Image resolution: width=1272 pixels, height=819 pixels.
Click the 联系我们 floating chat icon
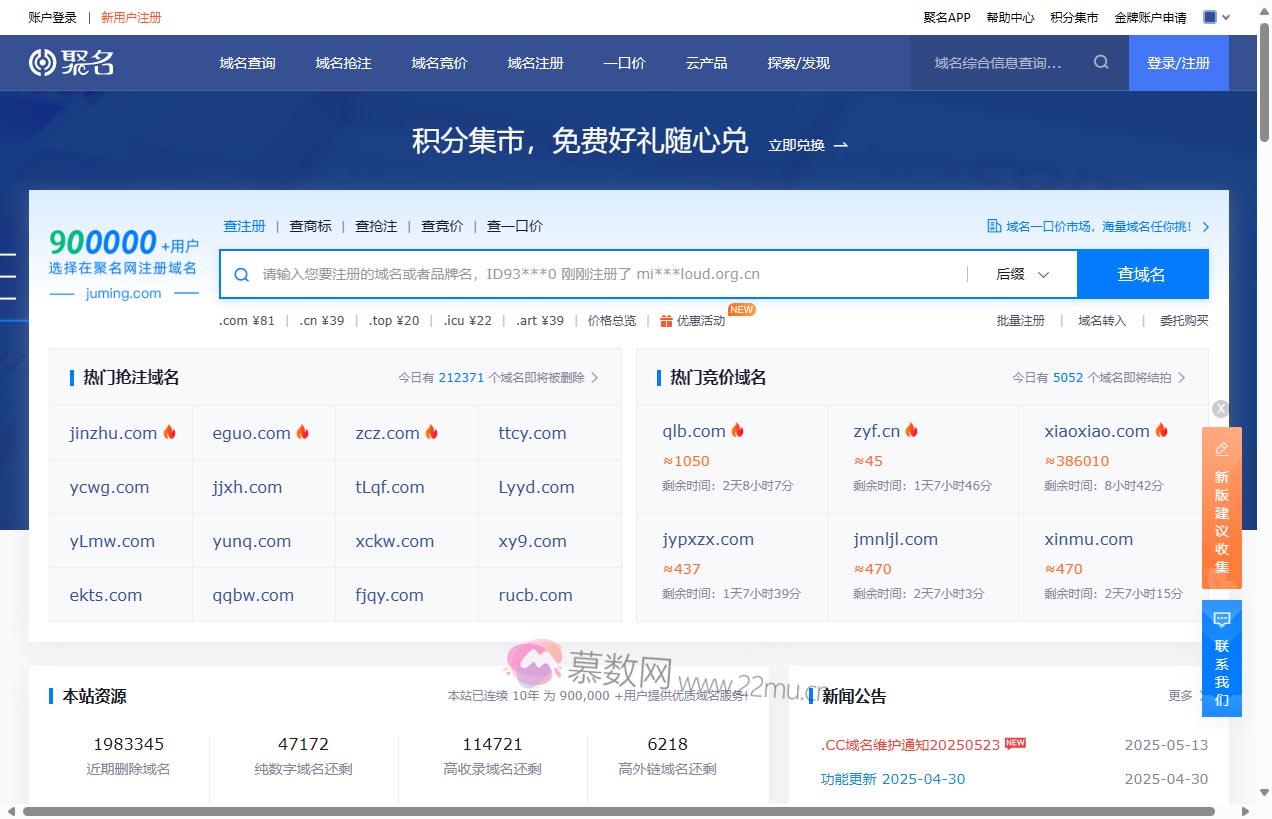click(x=1221, y=619)
